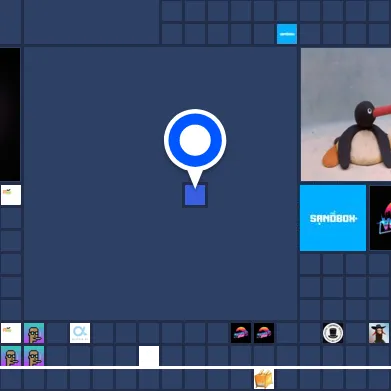
Task: Select the orange shopping bag parcel
Action: (x=264, y=379)
